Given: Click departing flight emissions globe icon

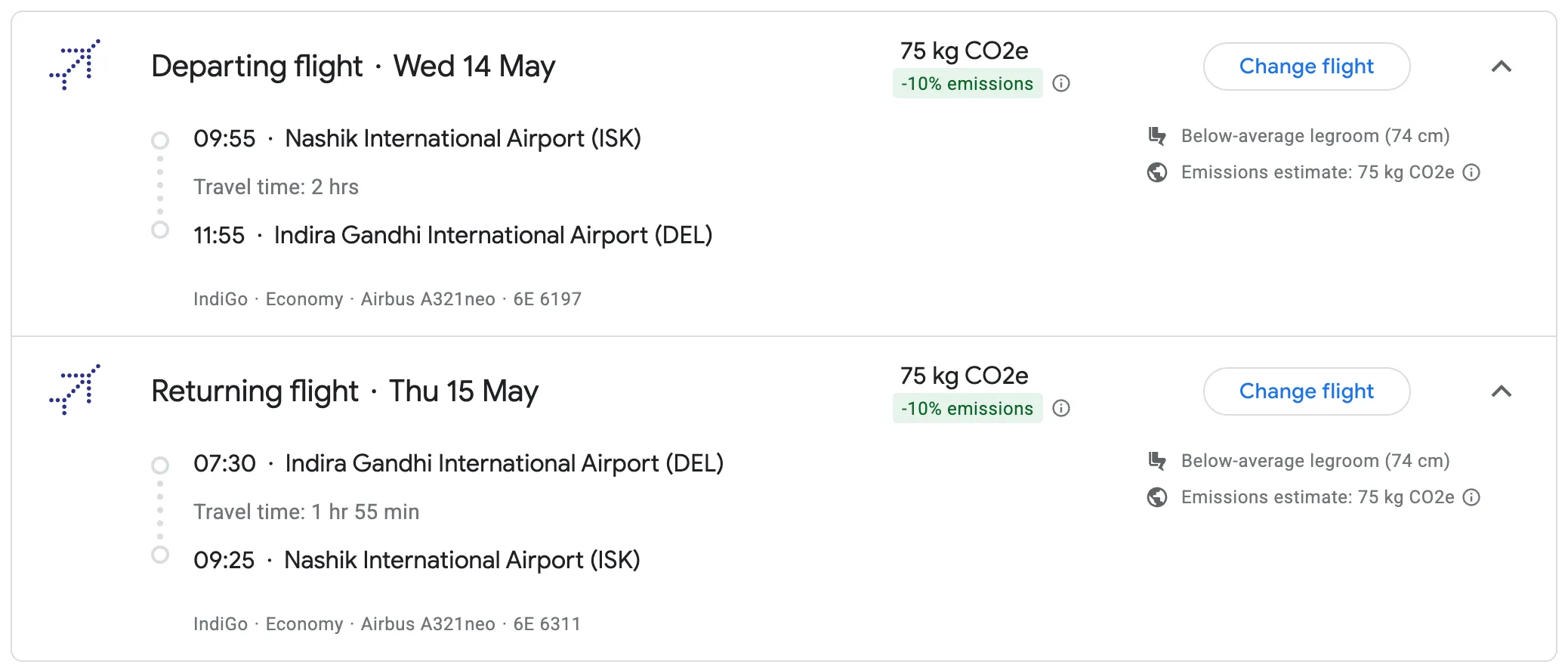Looking at the screenshot, I should point(1156,172).
